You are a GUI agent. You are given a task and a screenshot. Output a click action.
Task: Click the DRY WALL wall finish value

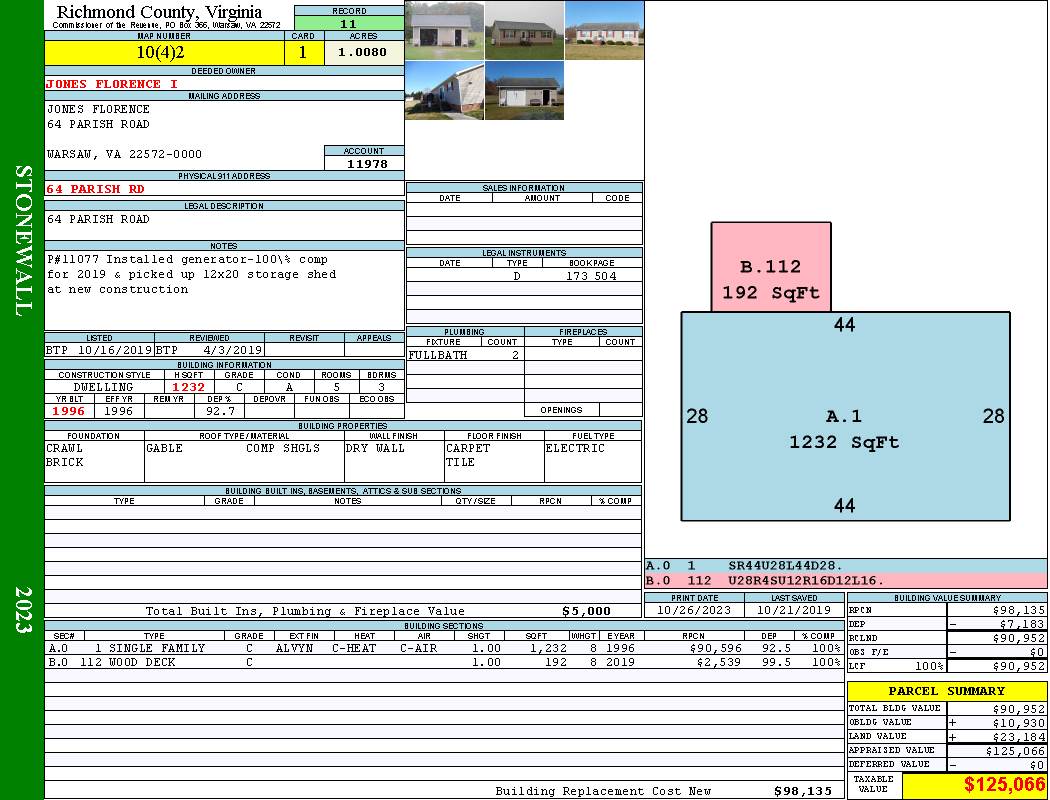[x=375, y=448]
